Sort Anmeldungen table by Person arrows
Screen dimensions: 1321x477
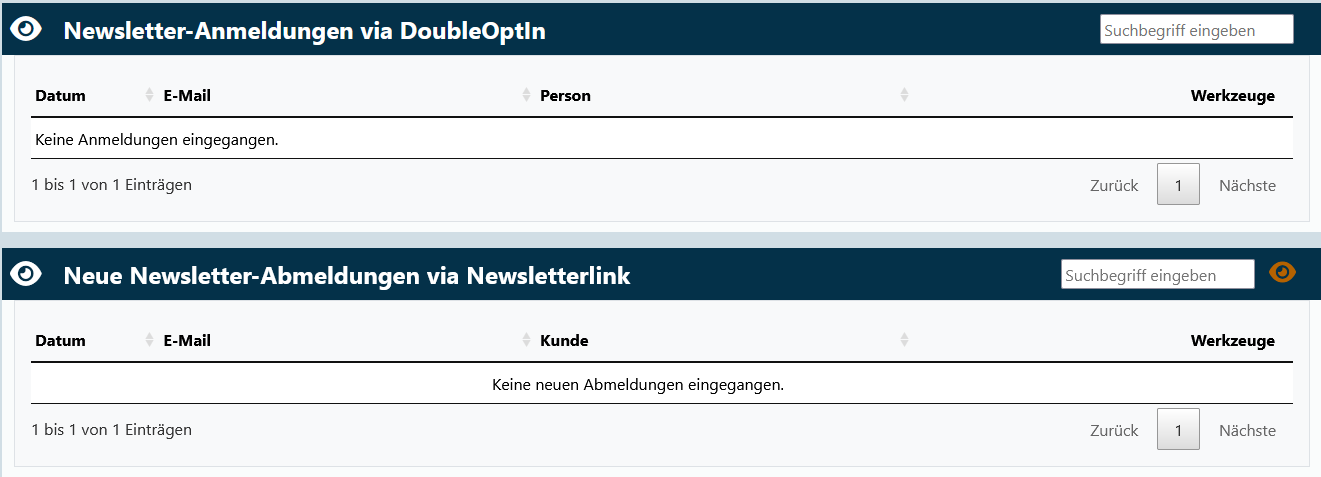[904, 96]
